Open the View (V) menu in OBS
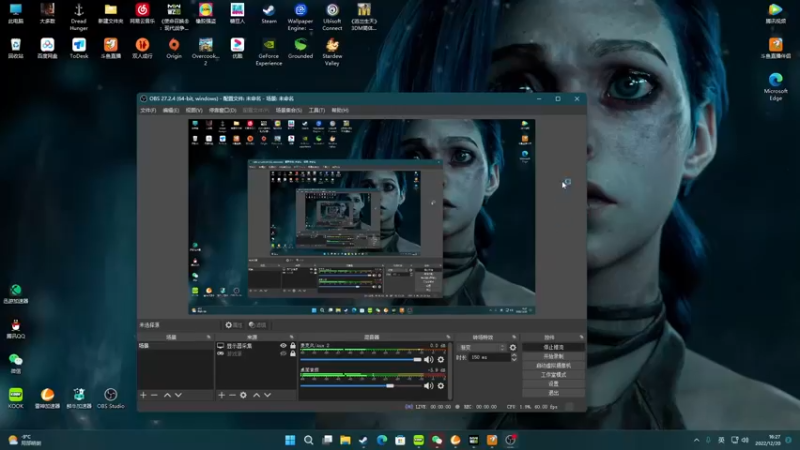800x450 pixels. 194,110
